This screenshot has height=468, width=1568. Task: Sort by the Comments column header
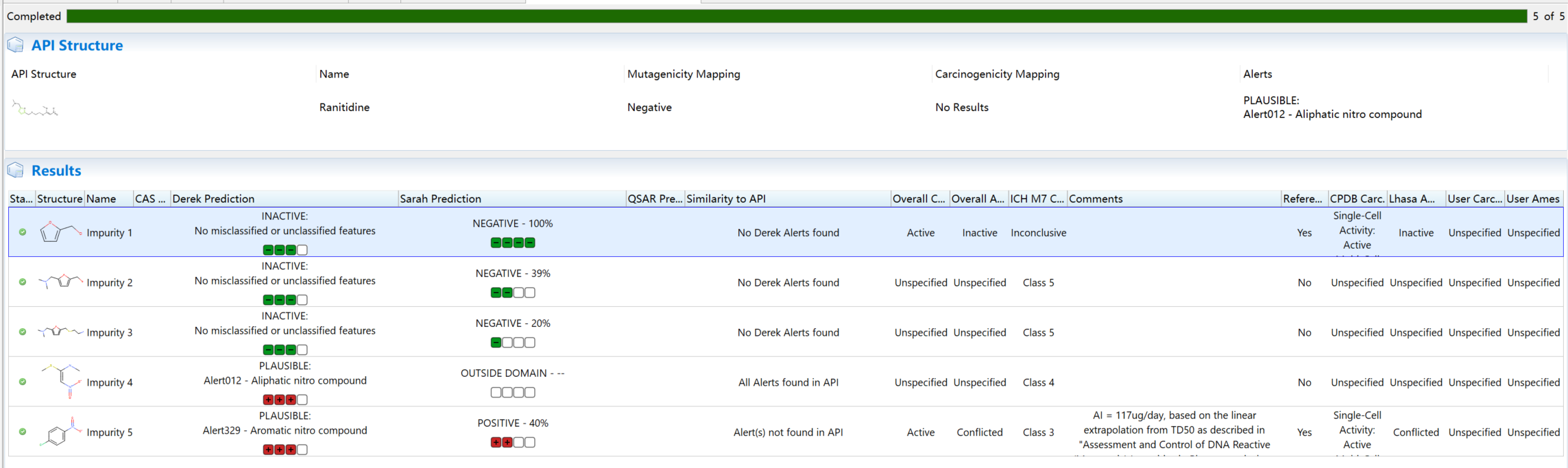(x=1174, y=199)
